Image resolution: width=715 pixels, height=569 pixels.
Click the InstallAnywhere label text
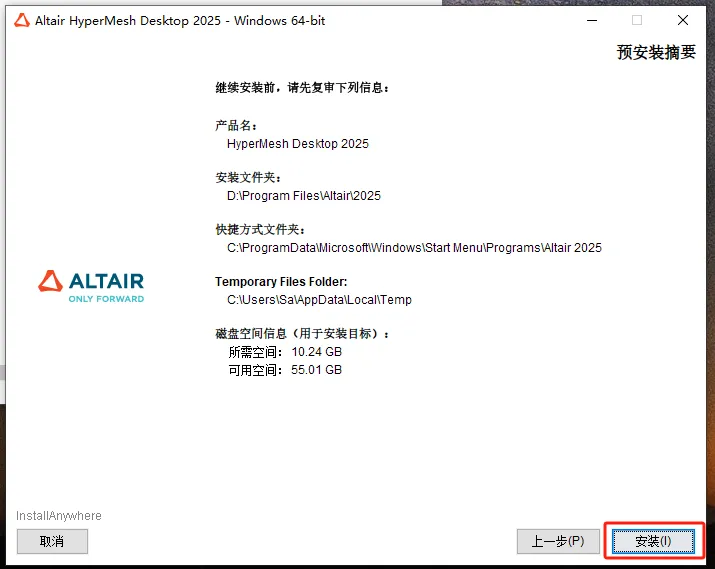[59, 516]
